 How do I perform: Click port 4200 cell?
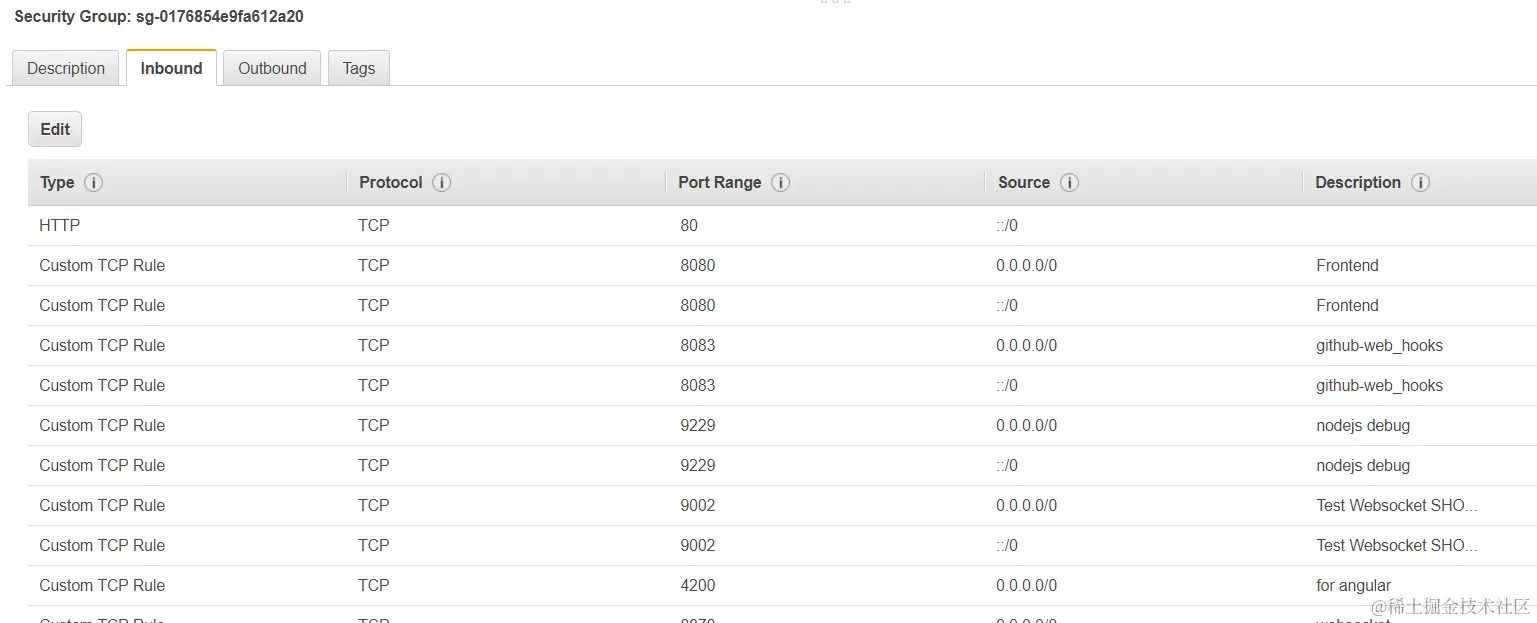(x=698, y=585)
